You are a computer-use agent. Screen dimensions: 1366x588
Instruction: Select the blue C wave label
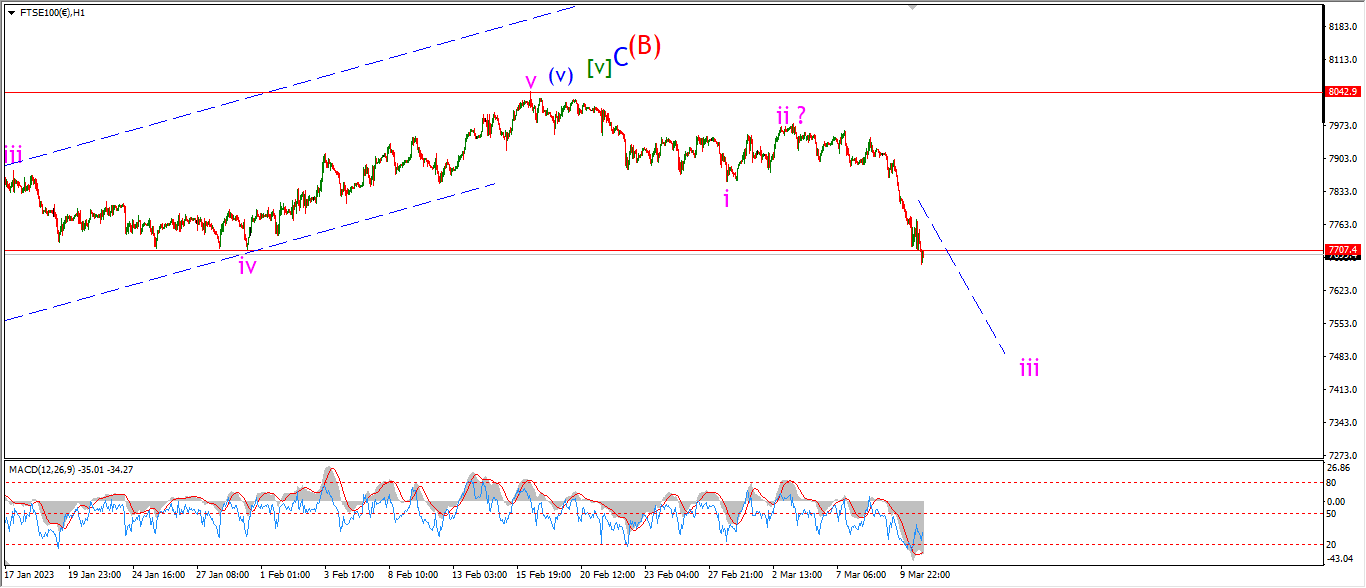(x=621, y=58)
